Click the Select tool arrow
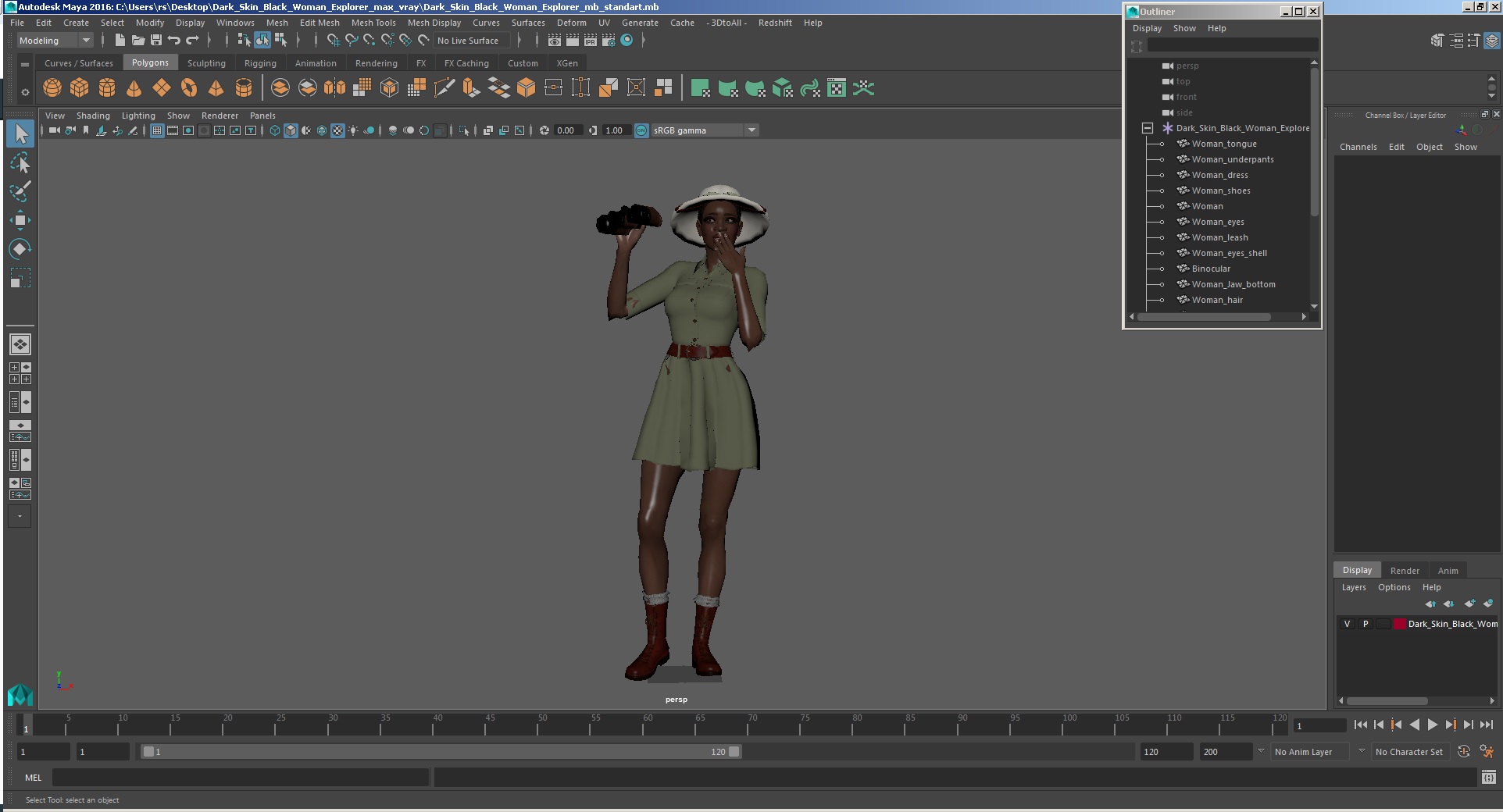 pos(20,134)
